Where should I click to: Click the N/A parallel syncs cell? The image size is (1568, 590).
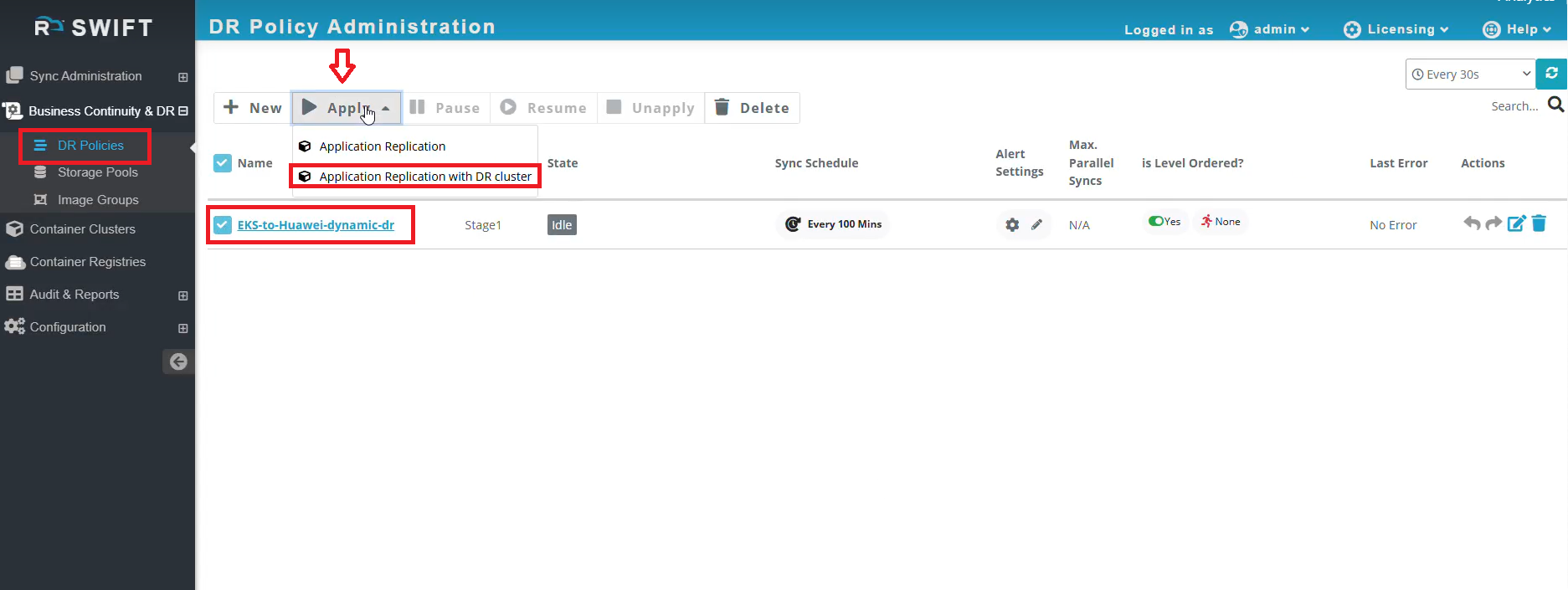pyautogui.click(x=1079, y=225)
